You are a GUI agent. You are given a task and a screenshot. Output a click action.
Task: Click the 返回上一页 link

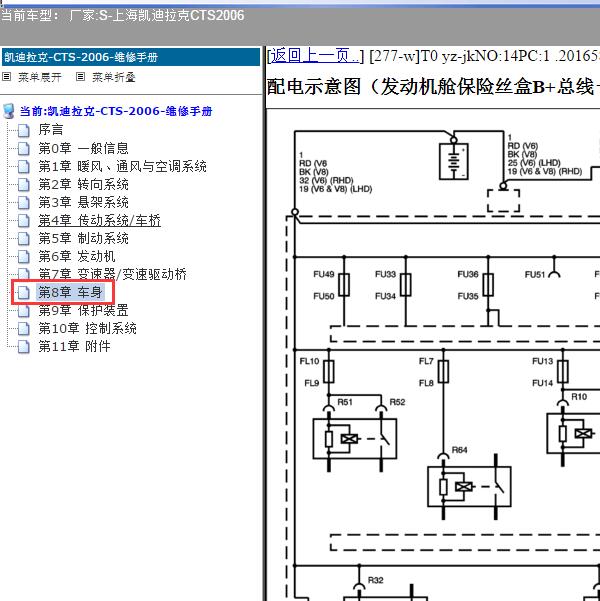[x=314, y=56]
